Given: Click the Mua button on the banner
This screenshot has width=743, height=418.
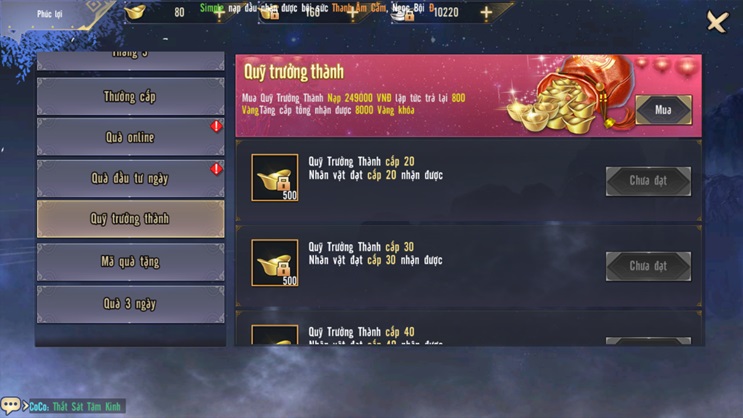Looking at the screenshot, I should [663, 110].
